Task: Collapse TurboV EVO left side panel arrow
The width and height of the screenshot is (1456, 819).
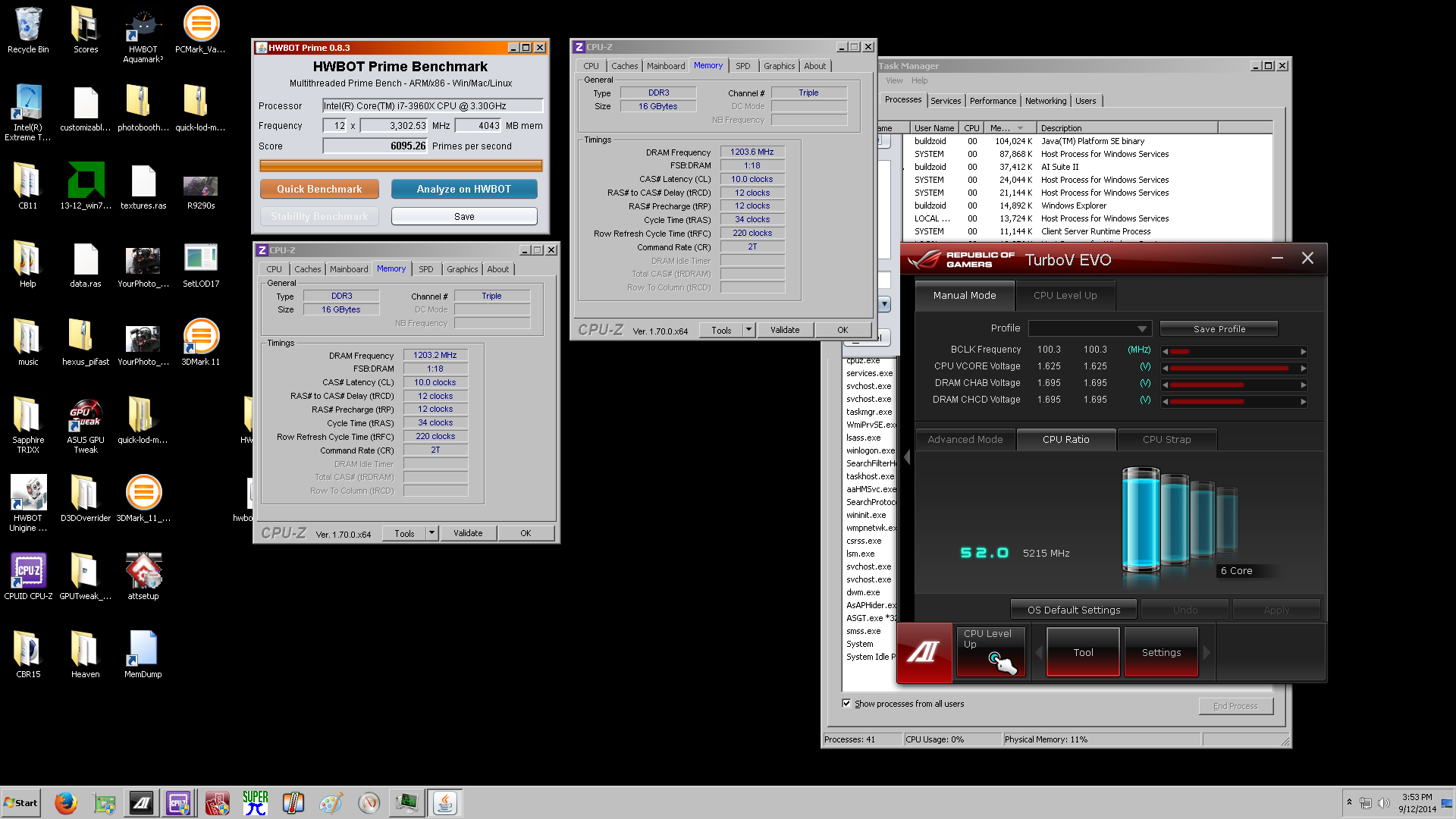Action: pos(907,457)
